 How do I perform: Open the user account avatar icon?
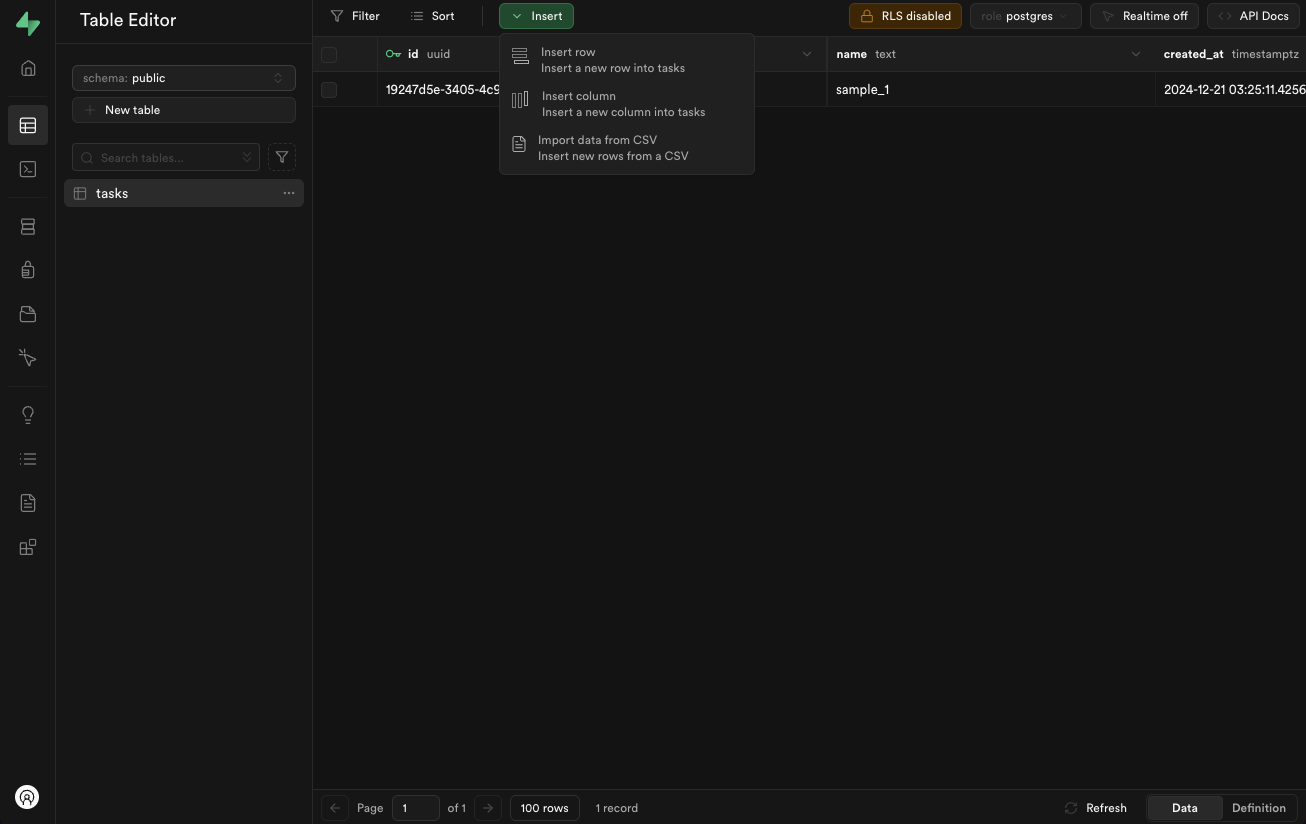point(28,797)
